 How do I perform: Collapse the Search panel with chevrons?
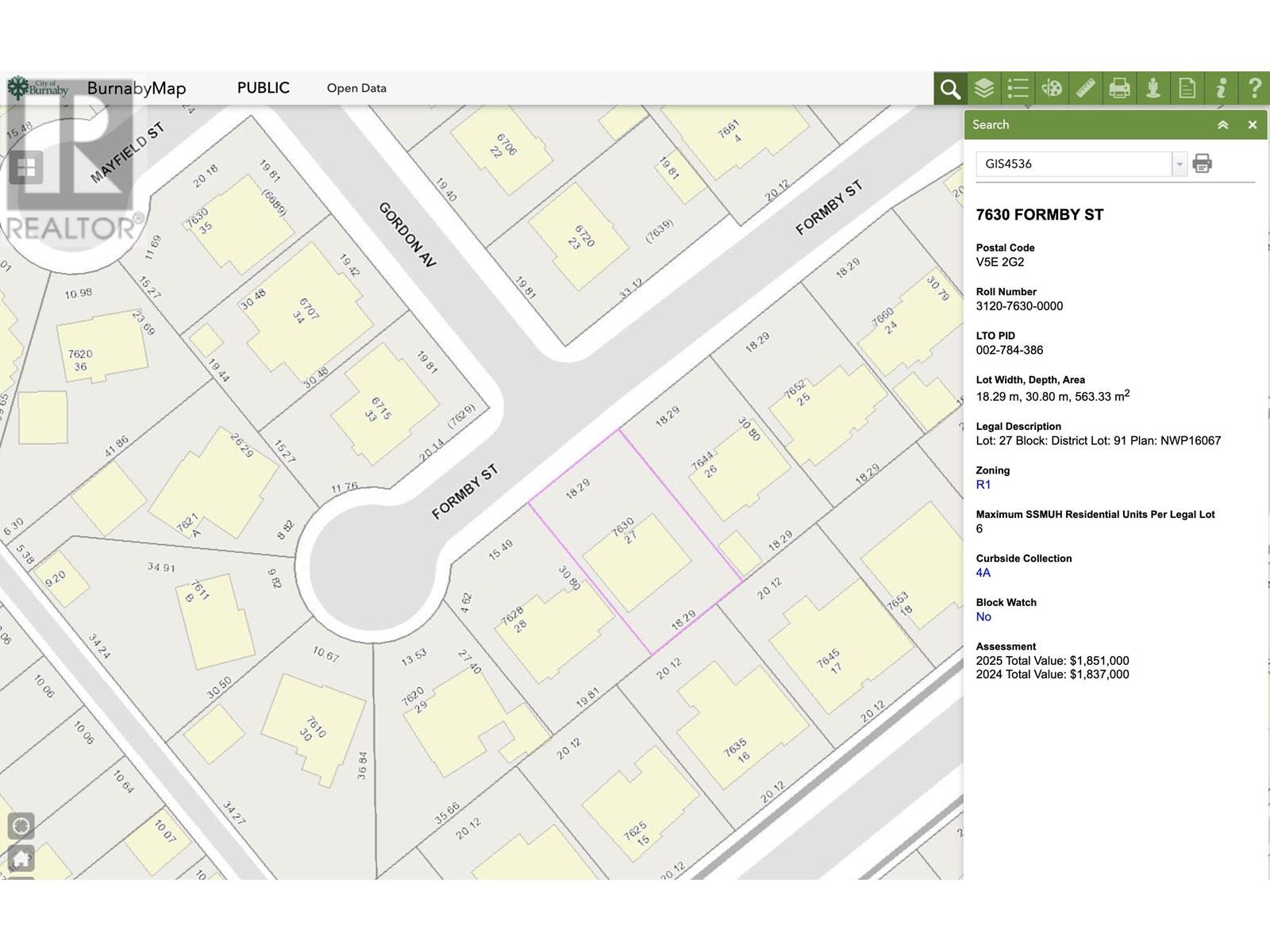pos(1223,125)
